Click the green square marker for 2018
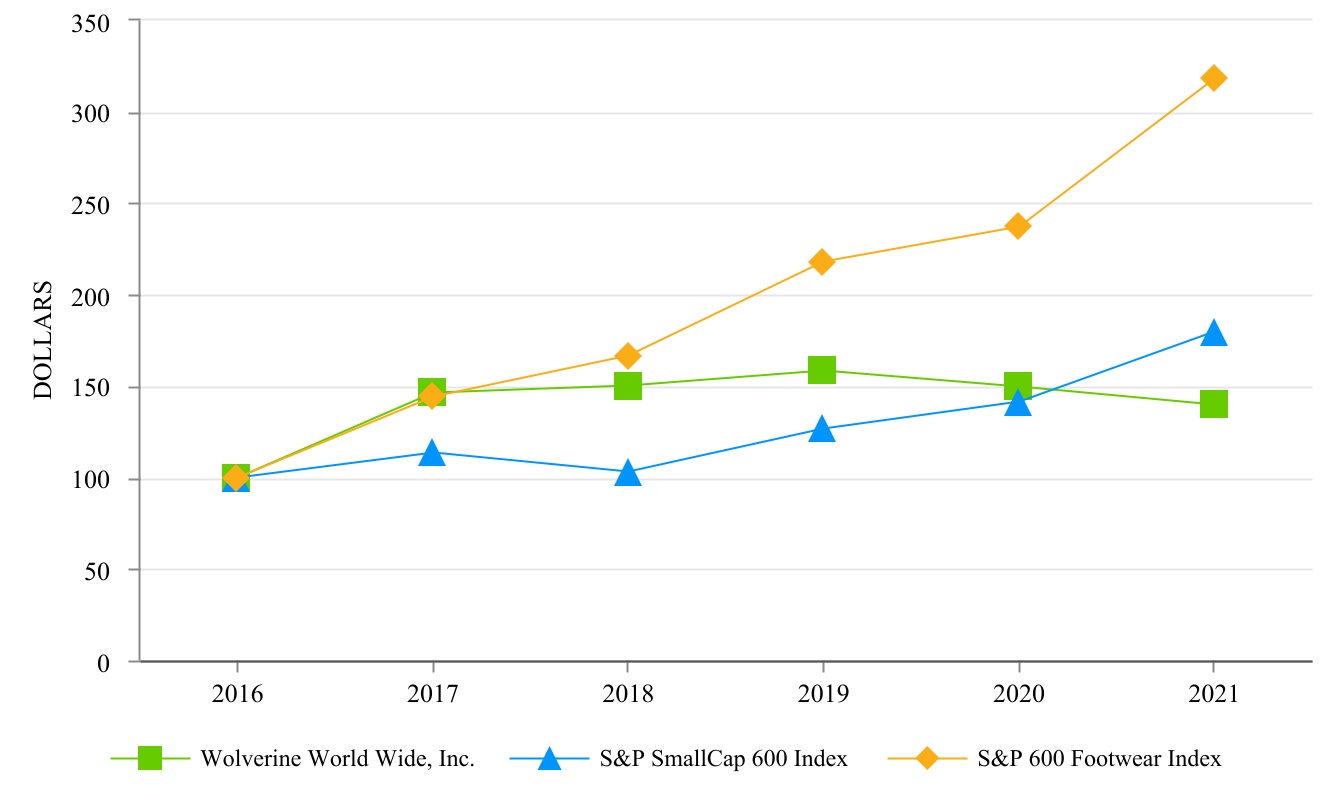Image resolution: width=1332 pixels, height=800 pixels. pos(627,386)
